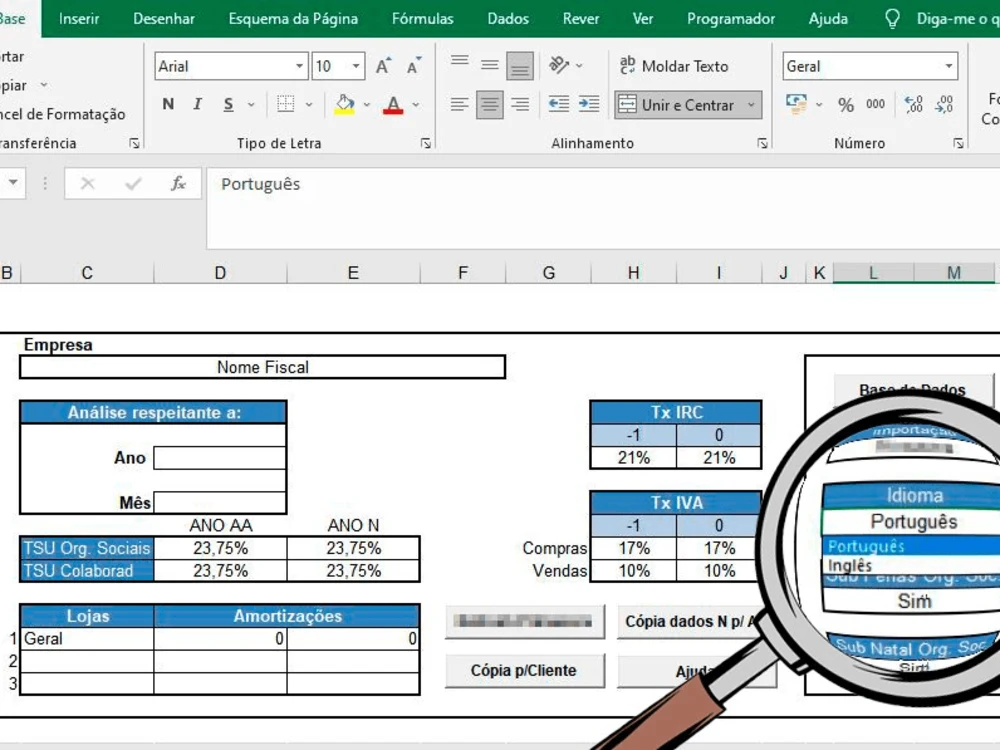Open the Desenhar tab
This screenshot has height=750, width=1000.
point(164,18)
